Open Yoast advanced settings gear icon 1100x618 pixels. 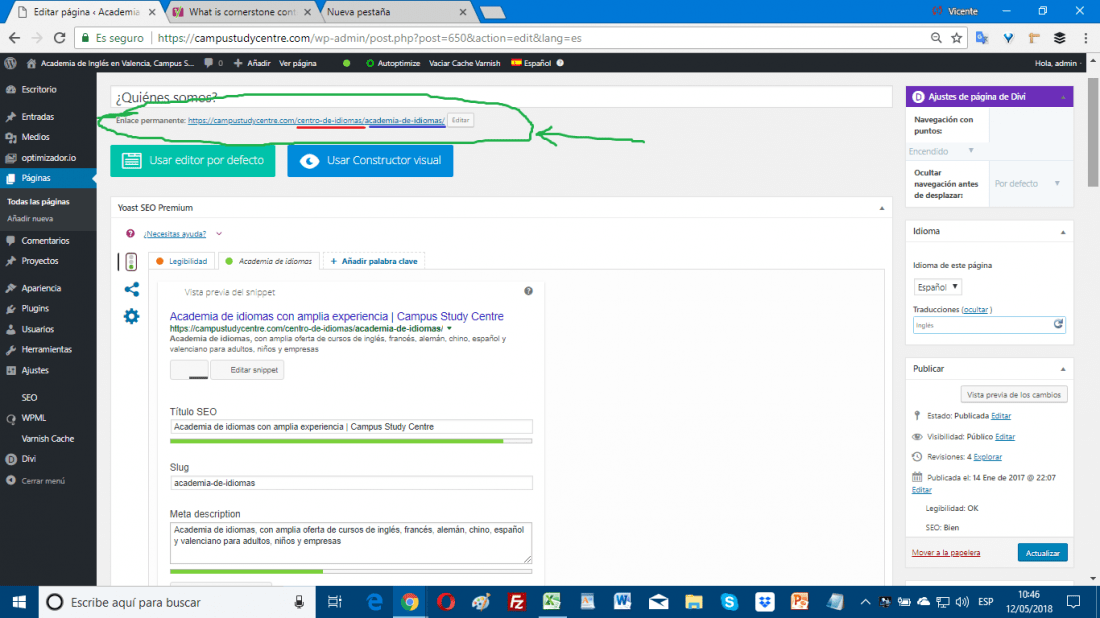(x=131, y=316)
